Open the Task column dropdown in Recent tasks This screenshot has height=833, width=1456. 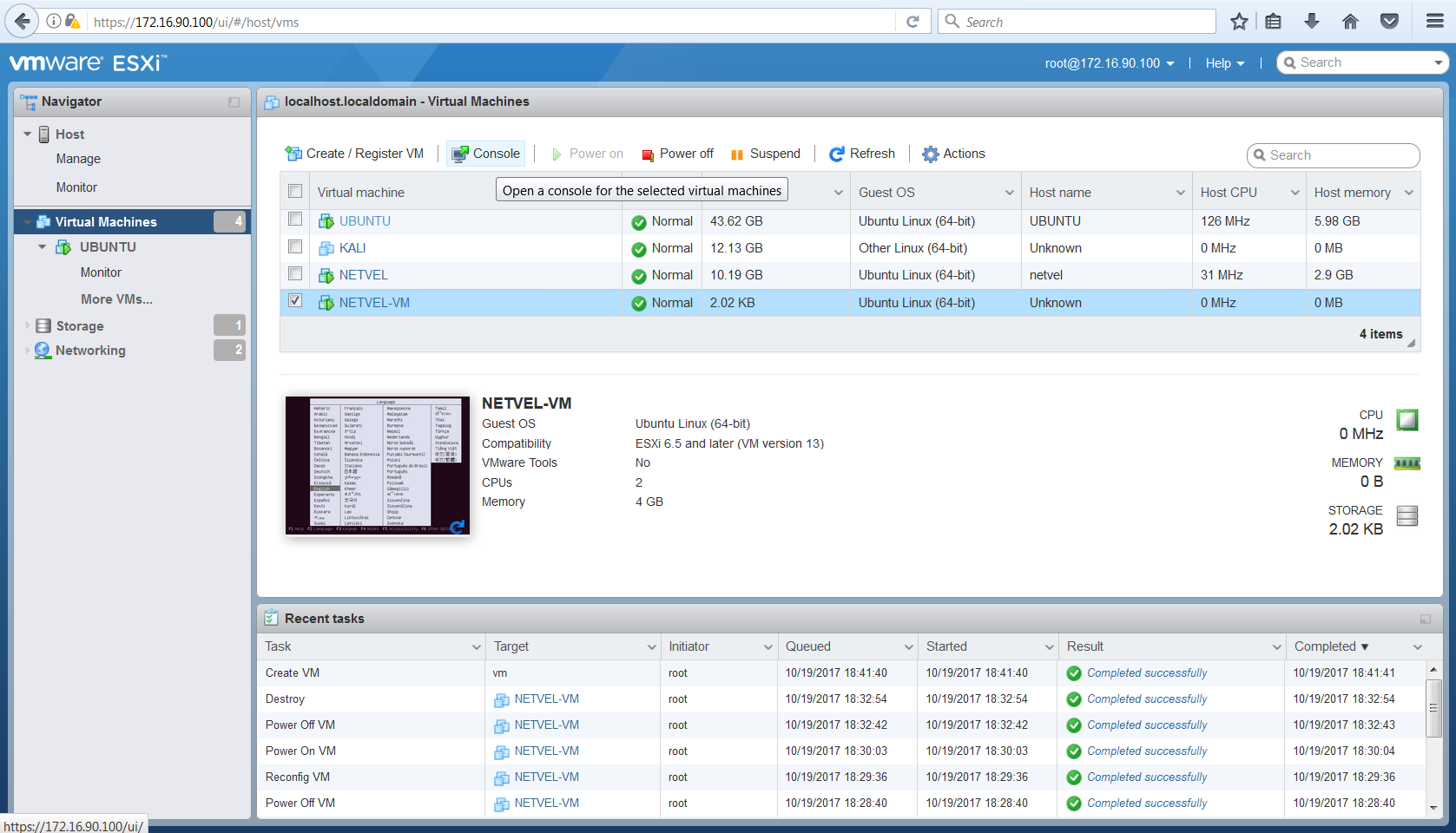(477, 647)
